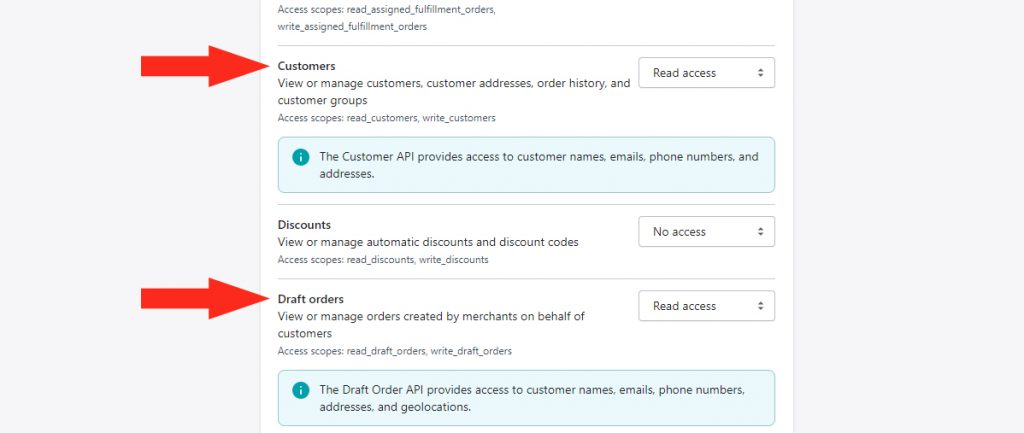Screen dimensions: 1024x433
Task: Click the info icon in Draft Order API notice
Action: point(300,391)
